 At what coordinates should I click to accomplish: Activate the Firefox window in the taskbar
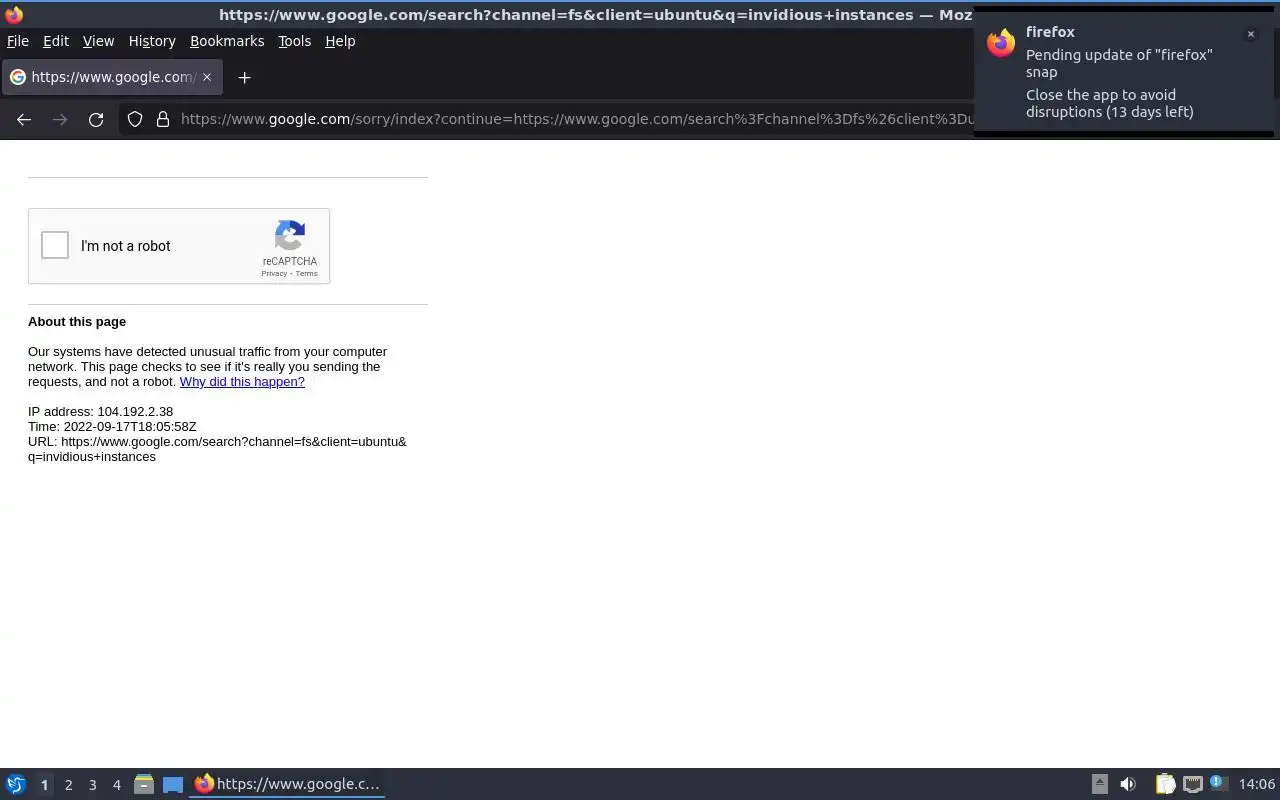coord(287,784)
